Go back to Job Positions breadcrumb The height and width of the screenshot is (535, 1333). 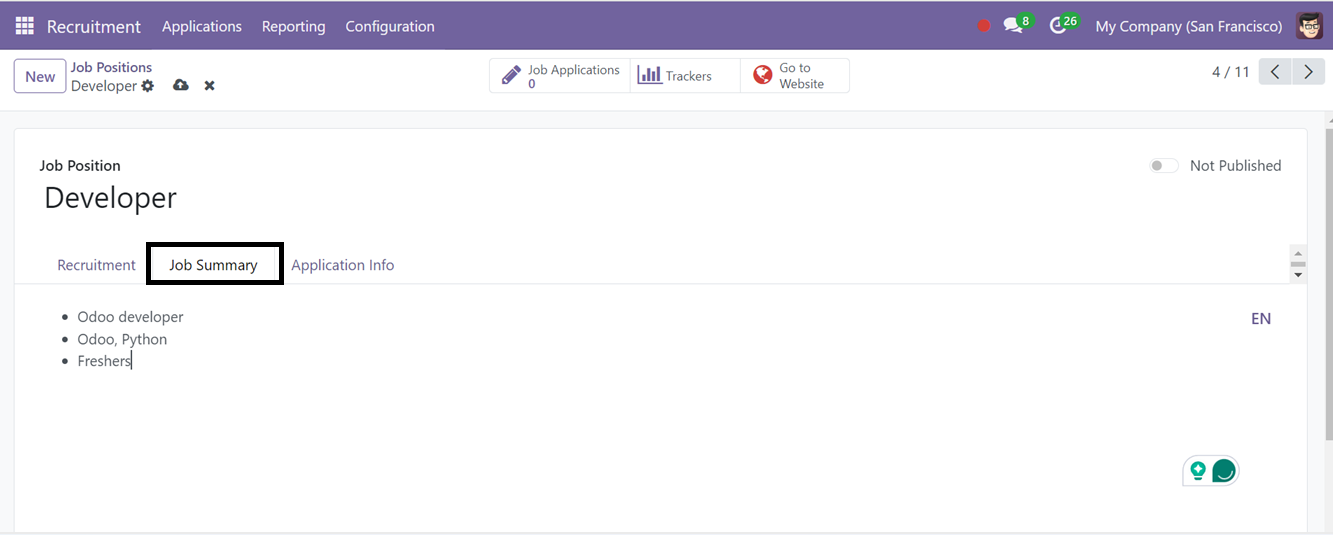111,67
